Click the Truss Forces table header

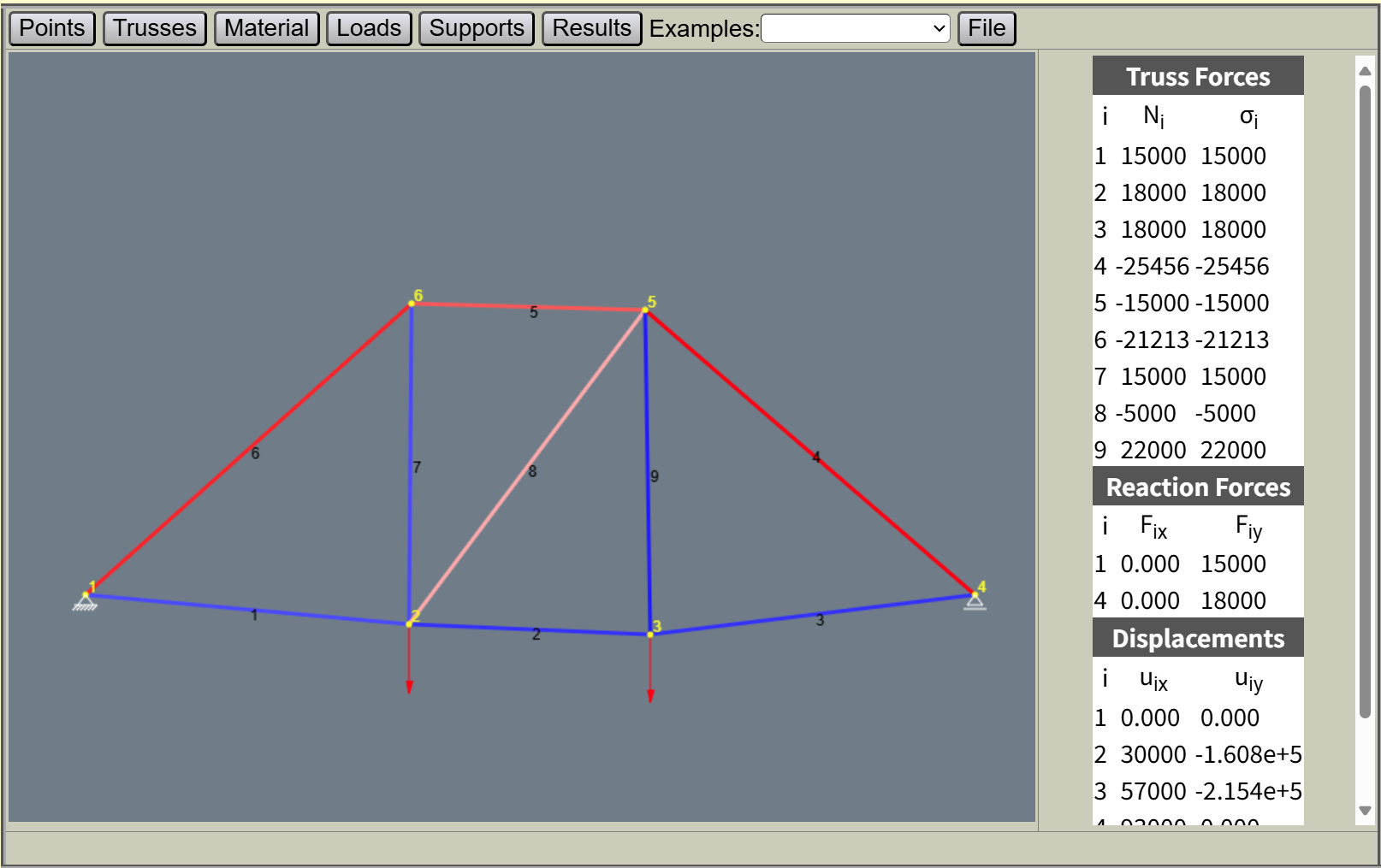point(1197,76)
